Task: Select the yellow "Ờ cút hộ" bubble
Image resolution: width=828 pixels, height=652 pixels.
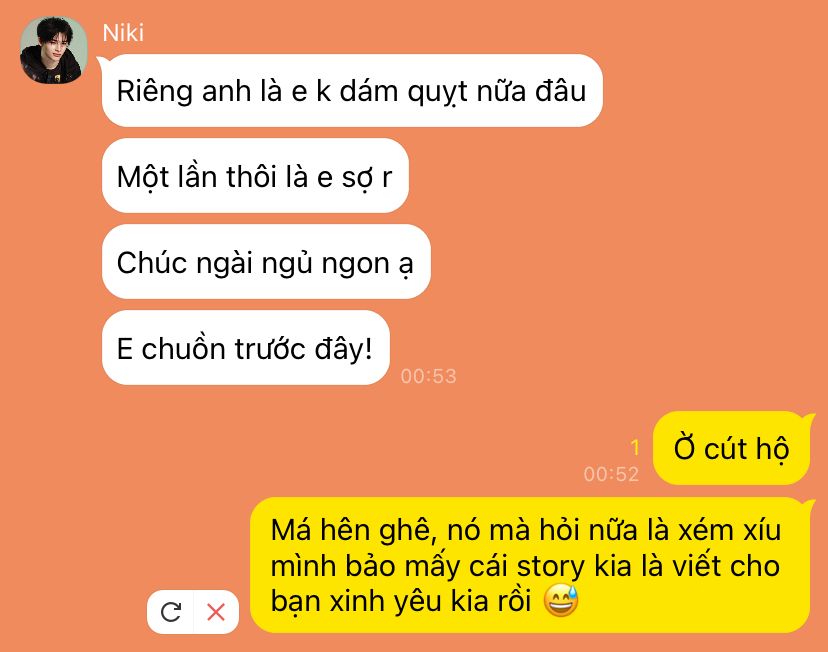Action: click(731, 448)
